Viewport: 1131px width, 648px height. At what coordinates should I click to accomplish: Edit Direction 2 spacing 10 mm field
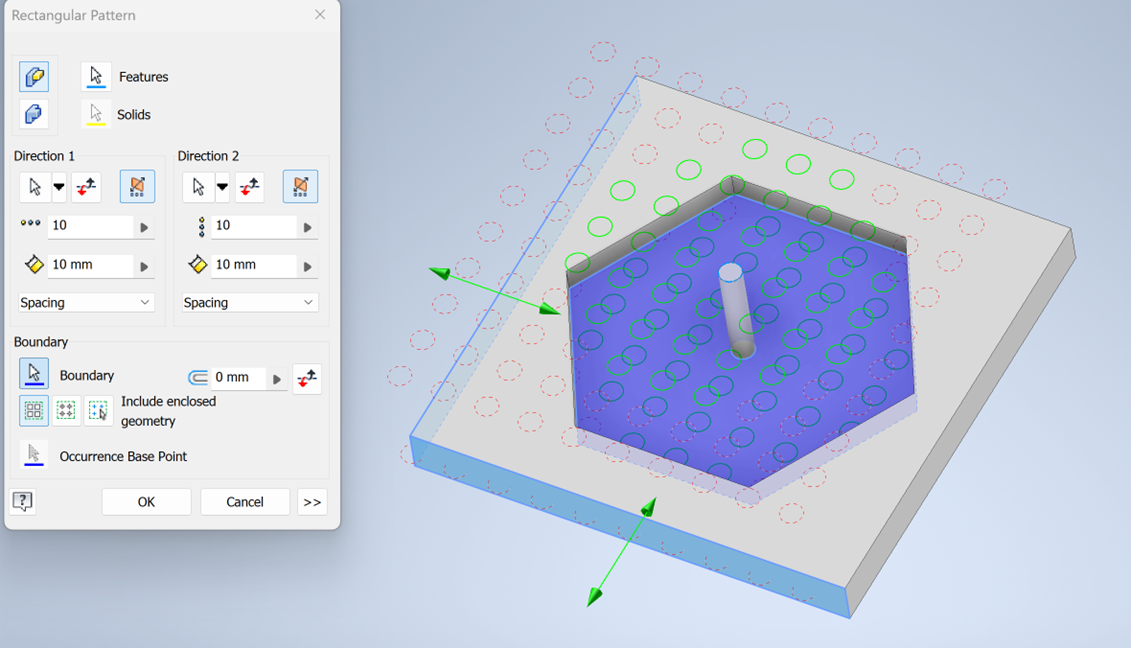[x=254, y=265]
